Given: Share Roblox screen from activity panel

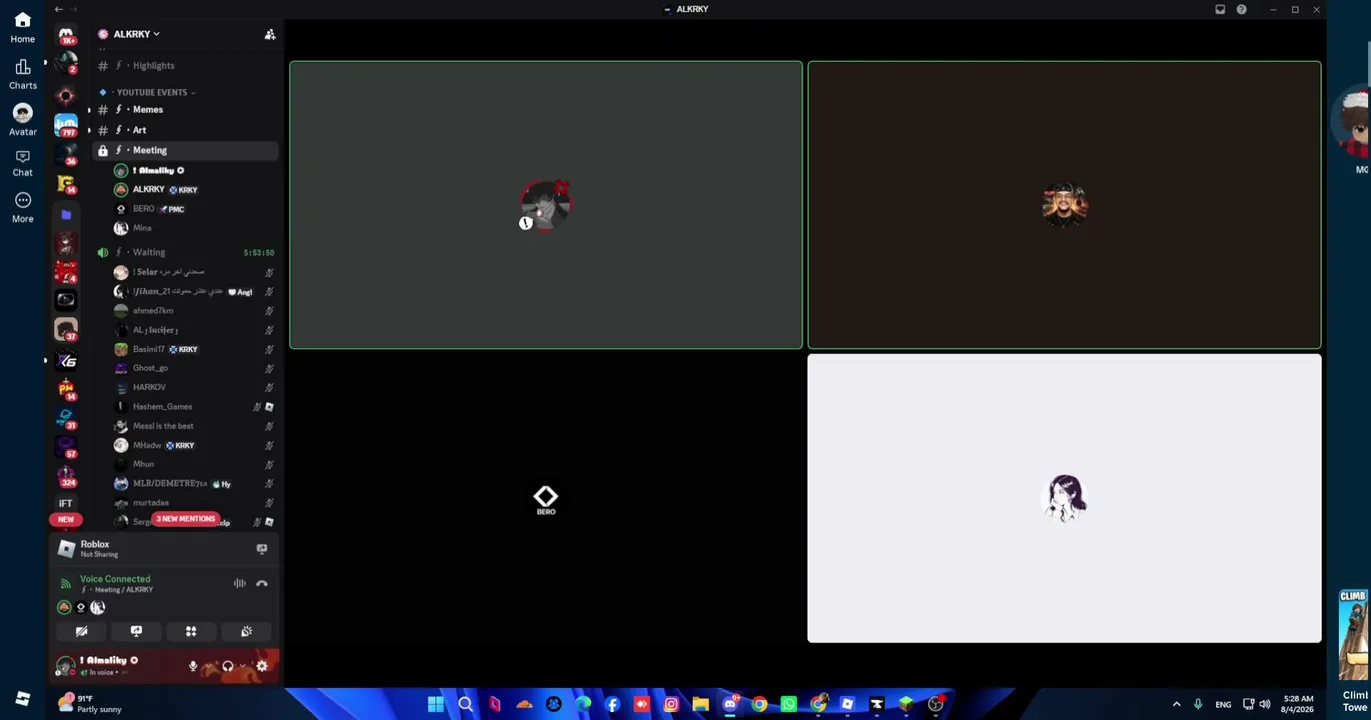Looking at the screenshot, I should [262, 549].
